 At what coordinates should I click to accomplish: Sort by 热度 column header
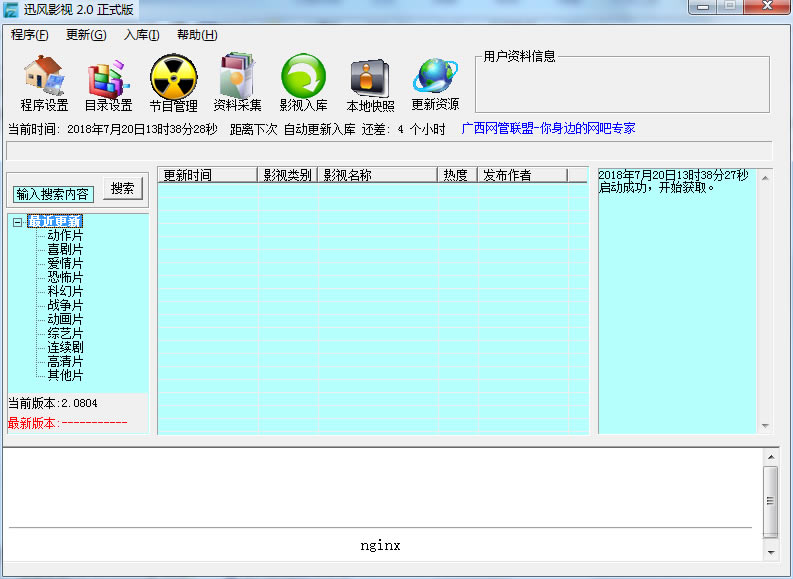pos(455,175)
